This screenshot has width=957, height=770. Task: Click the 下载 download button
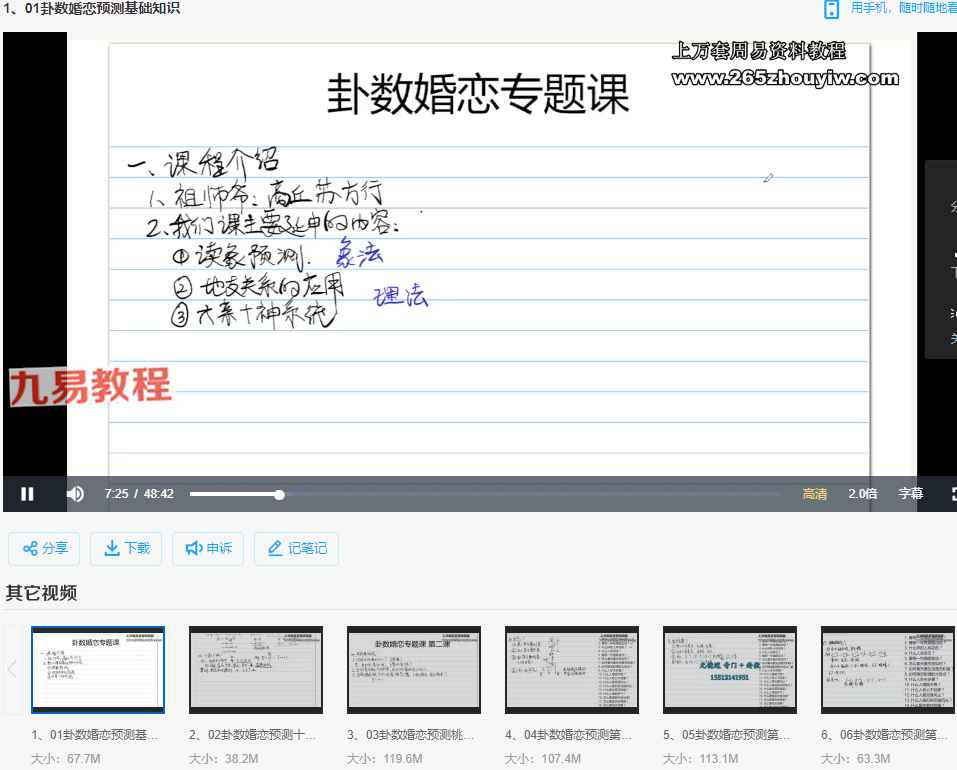point(126,548)
